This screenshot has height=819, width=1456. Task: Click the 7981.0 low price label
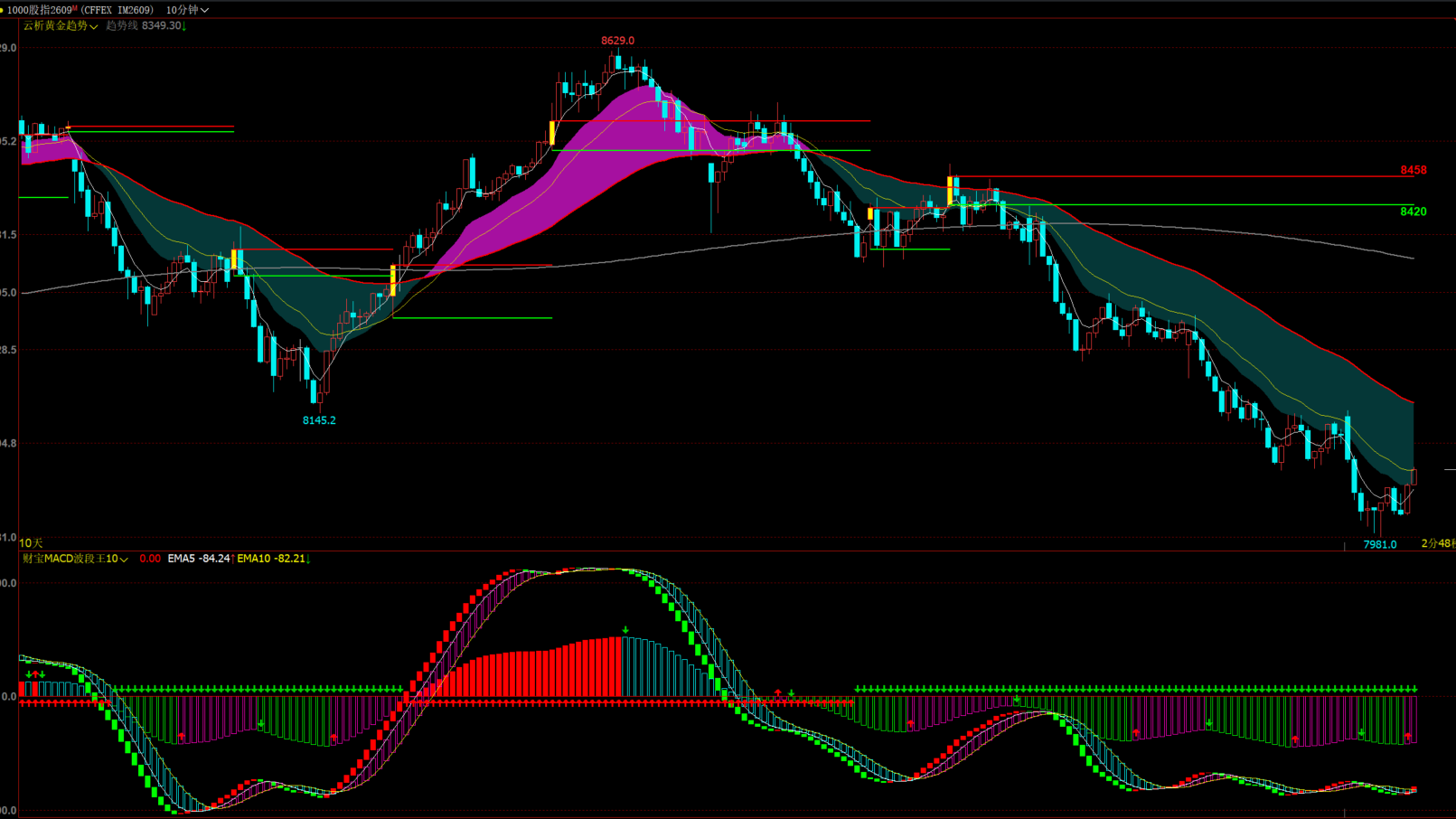click(1380, 544)
